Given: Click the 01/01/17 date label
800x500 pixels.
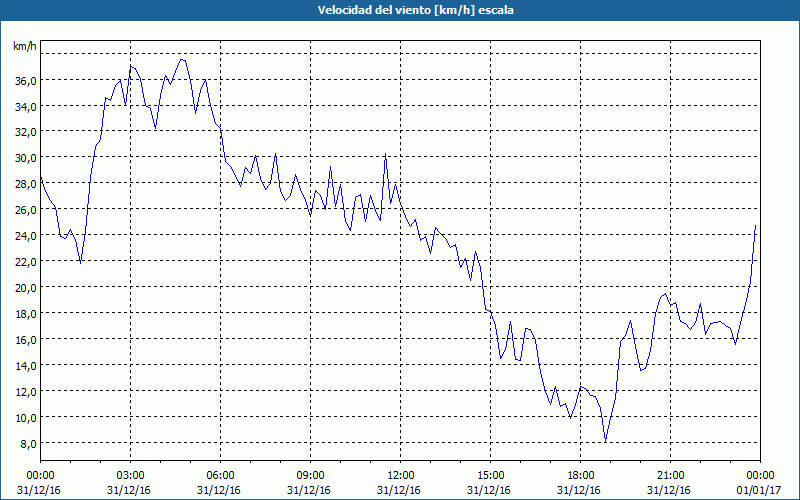Looking at the screenshot, I should 760,490.
